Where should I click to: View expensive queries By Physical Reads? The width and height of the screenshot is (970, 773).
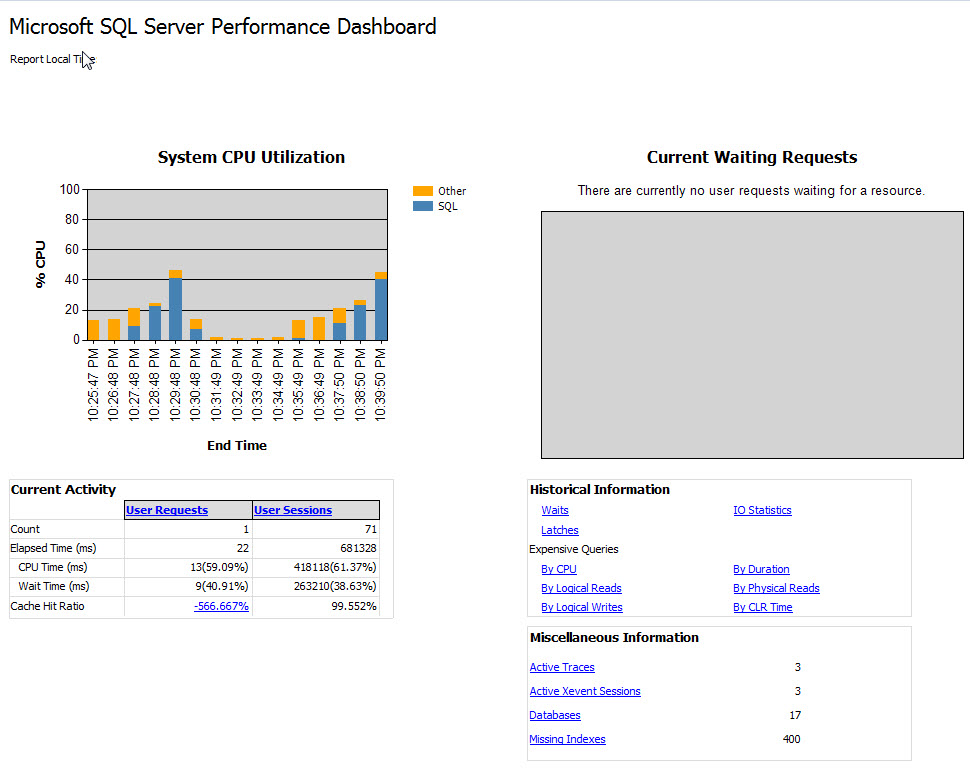tap(776, 588)
